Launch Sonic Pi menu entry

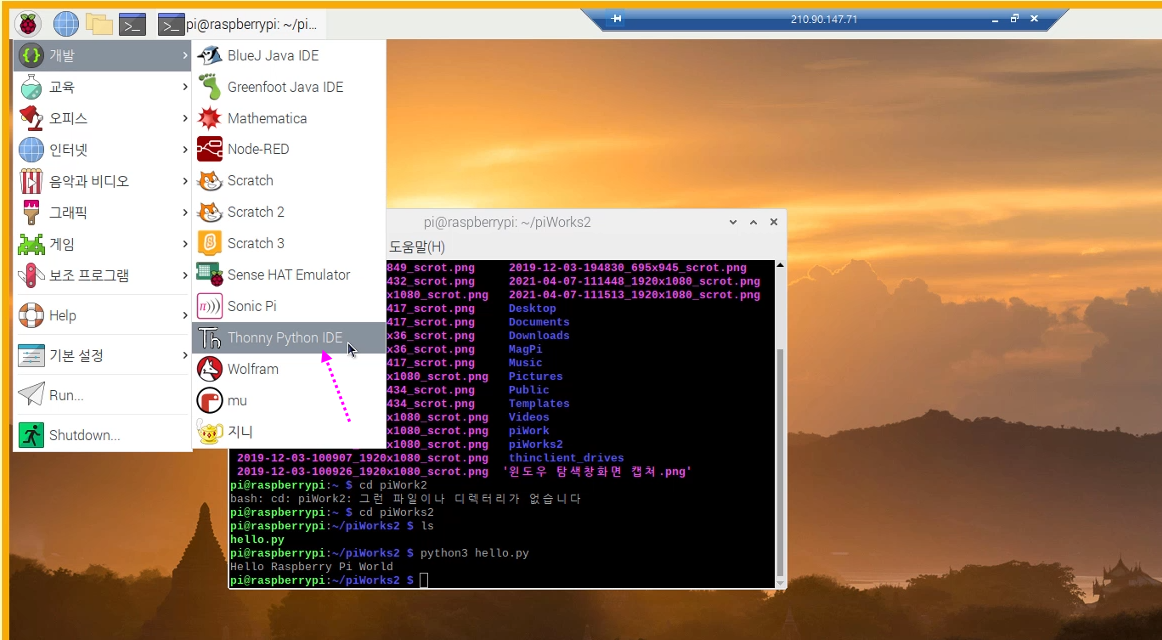pyautogui.click(x=288, y=306)
